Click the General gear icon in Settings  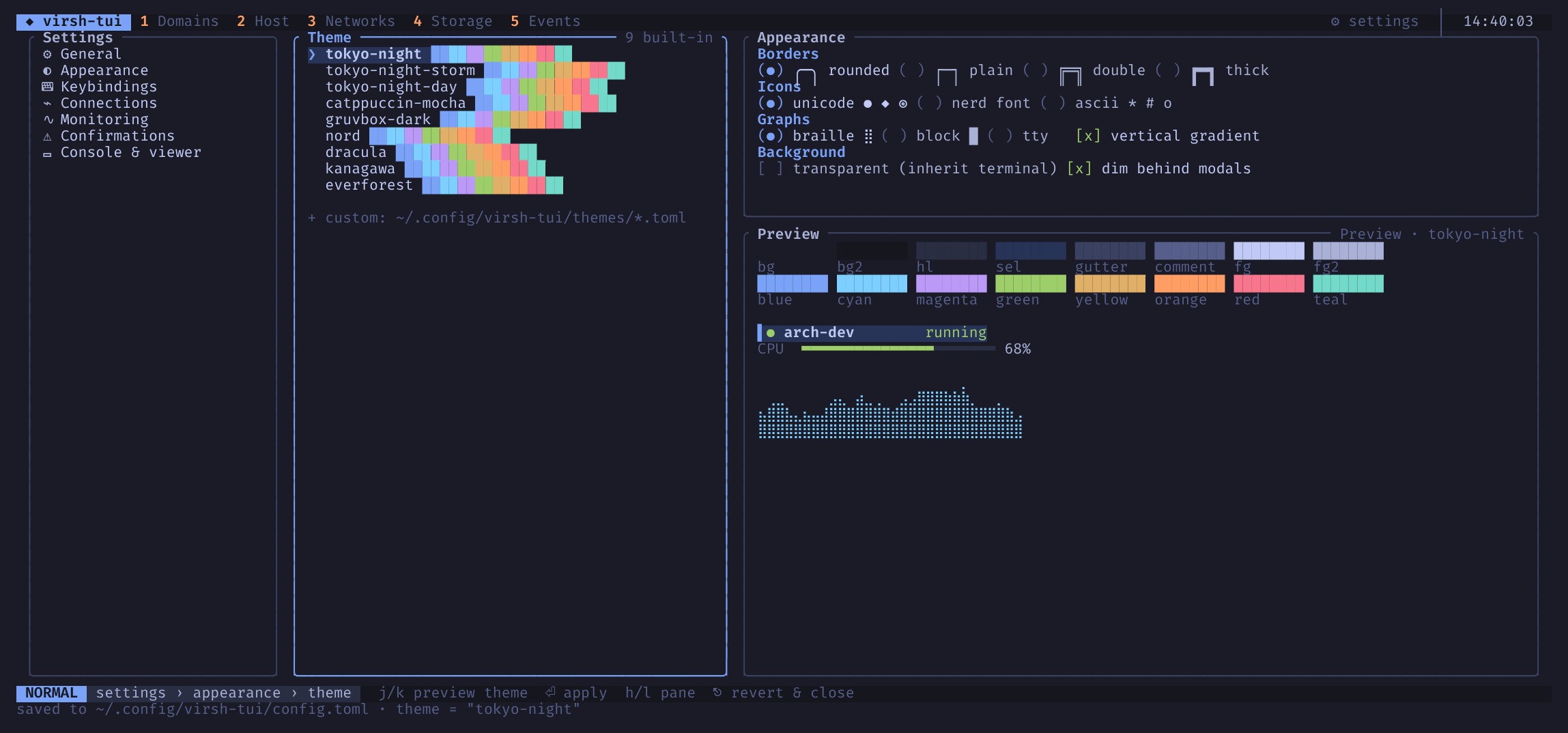click(47, 55)
